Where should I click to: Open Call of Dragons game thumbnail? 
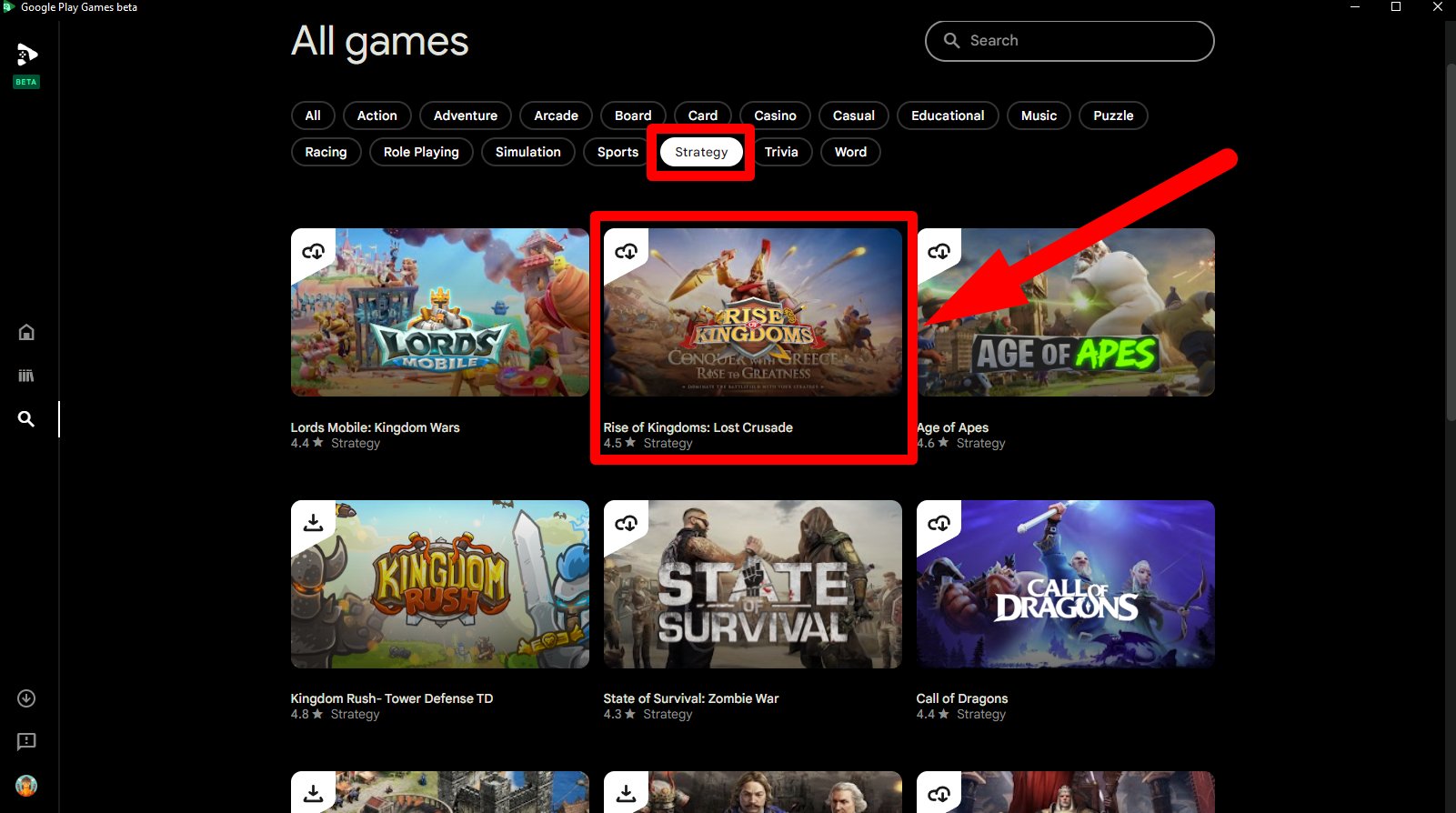pyautogui.click(x=1066, y=584)
